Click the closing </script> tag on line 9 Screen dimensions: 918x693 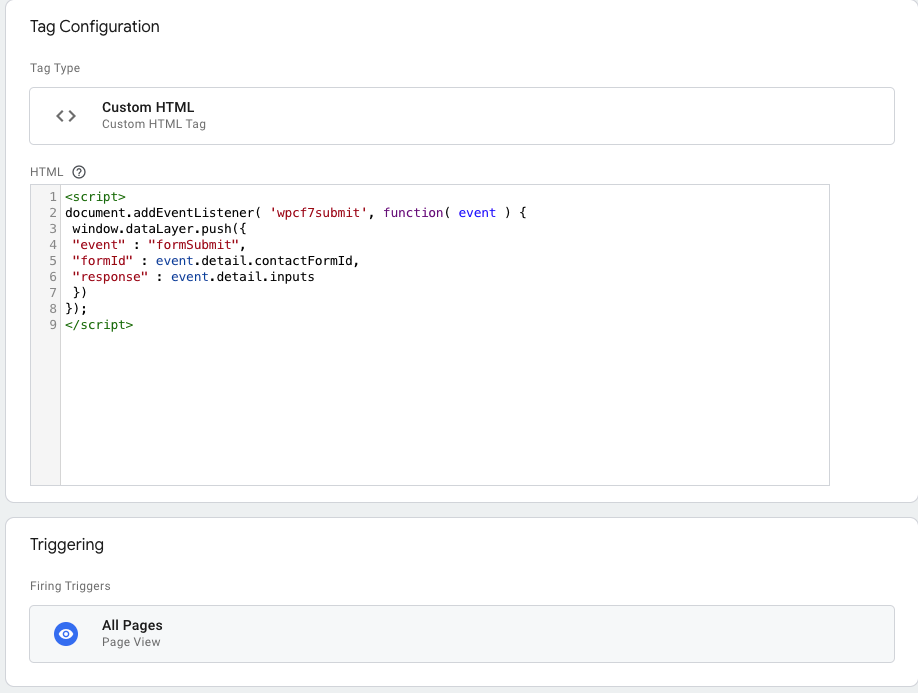tap(99, 325)
